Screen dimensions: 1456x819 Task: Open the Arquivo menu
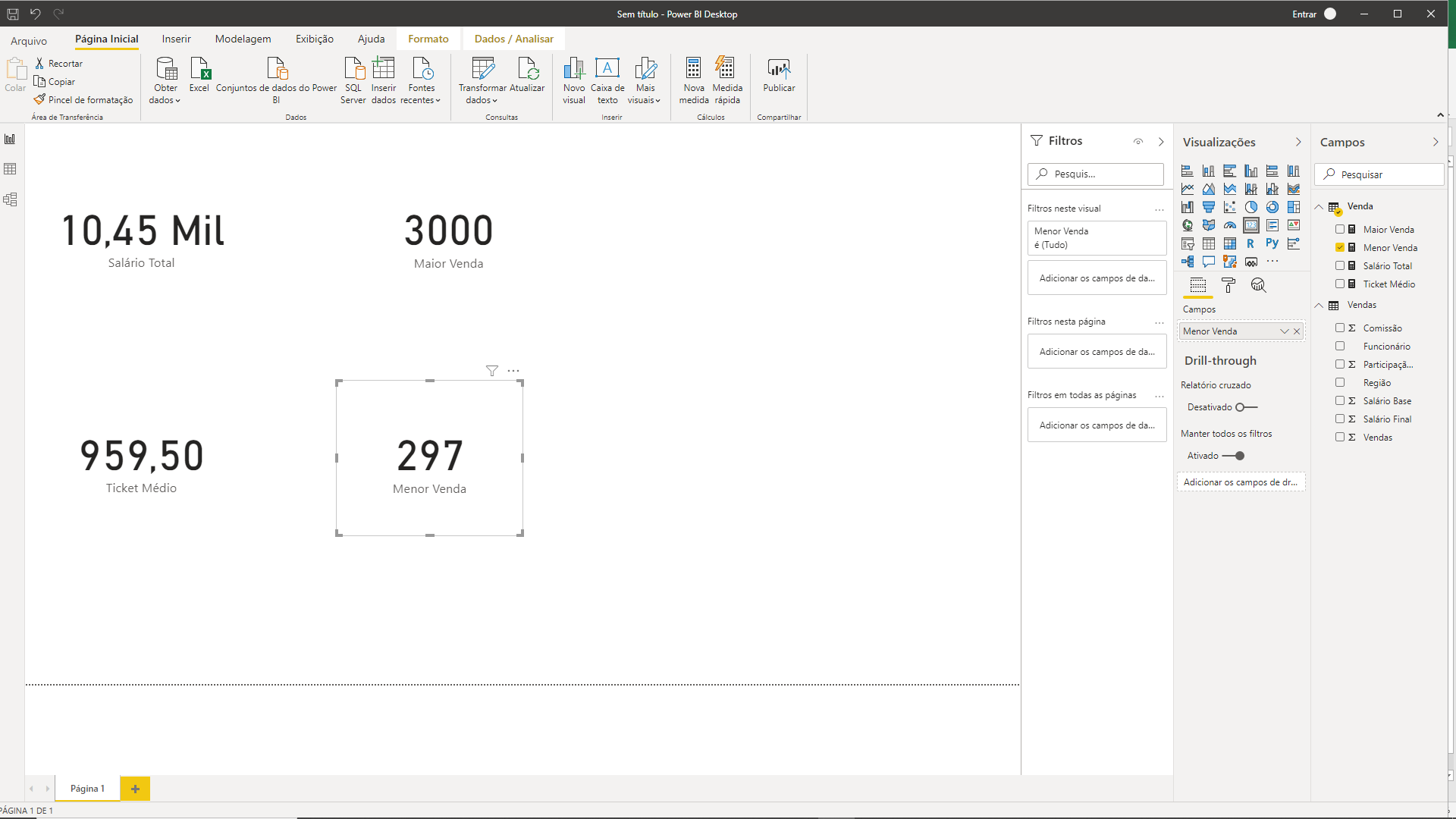[29, 41]
